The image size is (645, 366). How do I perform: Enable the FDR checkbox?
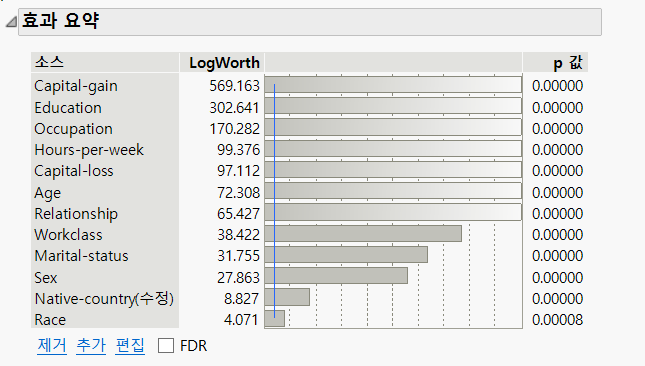(x=166, y=345)
